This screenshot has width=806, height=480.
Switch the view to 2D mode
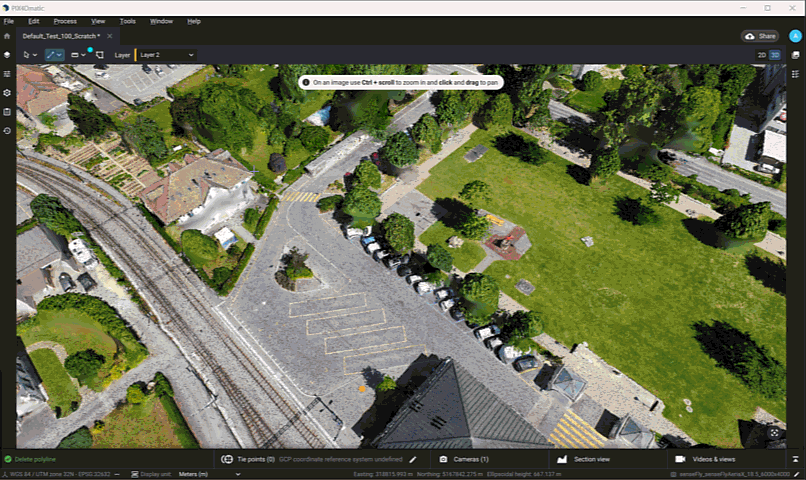pyautogui.click(x=762, y=55)
